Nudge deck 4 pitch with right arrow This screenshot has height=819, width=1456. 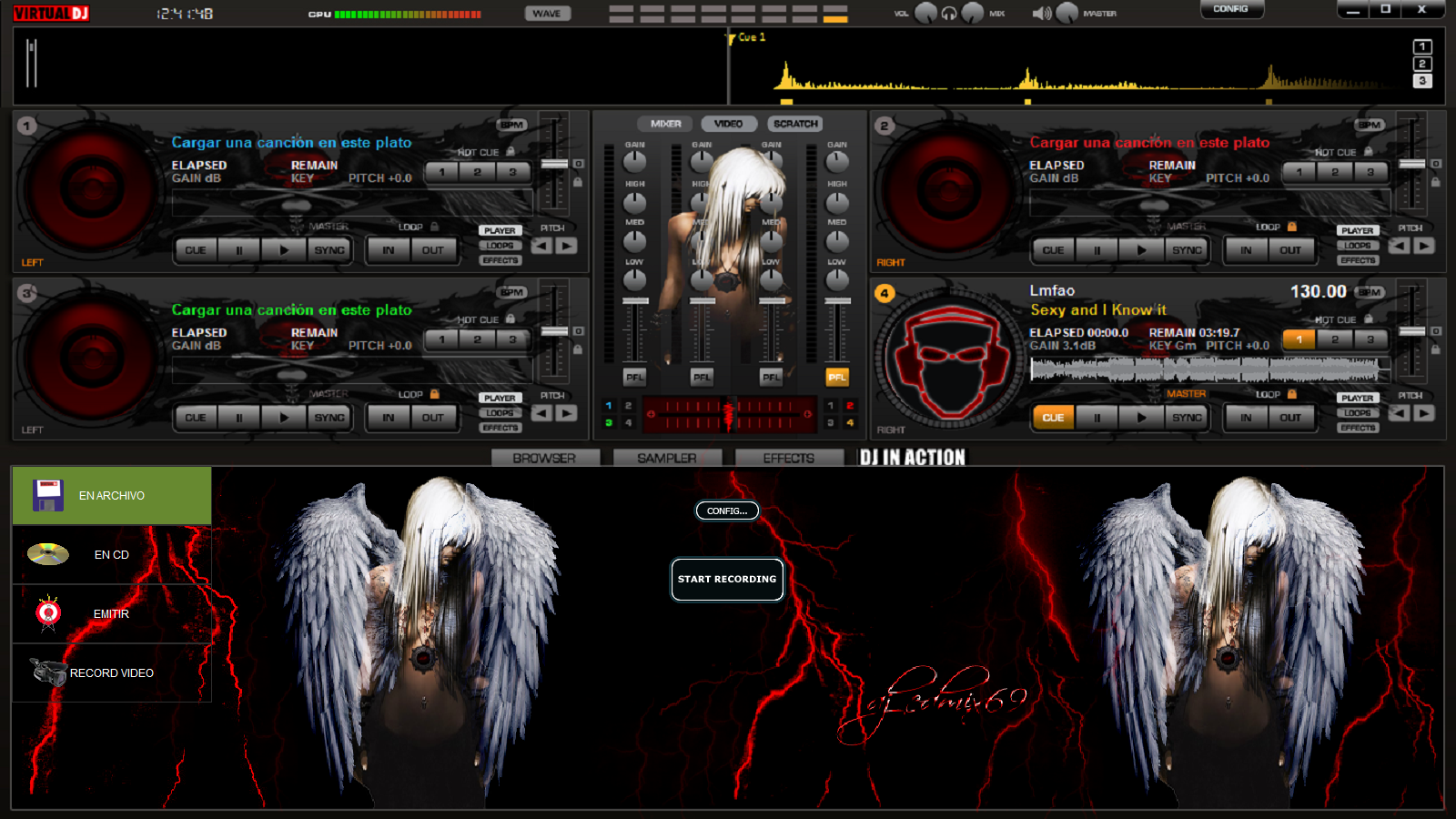tap(1423, 413)
